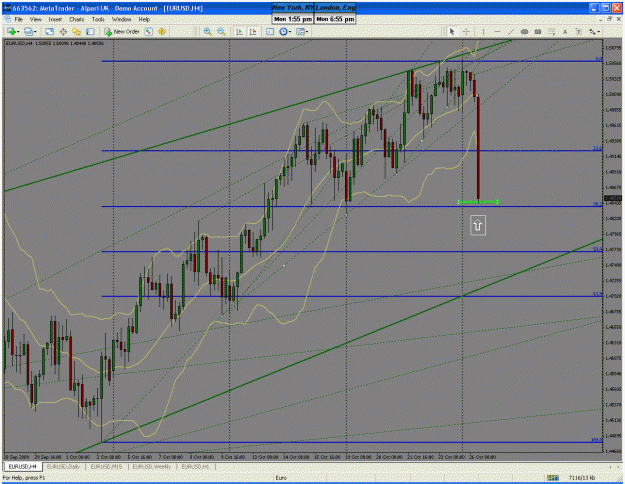This screenshot has width=625, height=484.
Task: Open the Periods clock icon
Action: pyautogui.click(x=283, y=31)
